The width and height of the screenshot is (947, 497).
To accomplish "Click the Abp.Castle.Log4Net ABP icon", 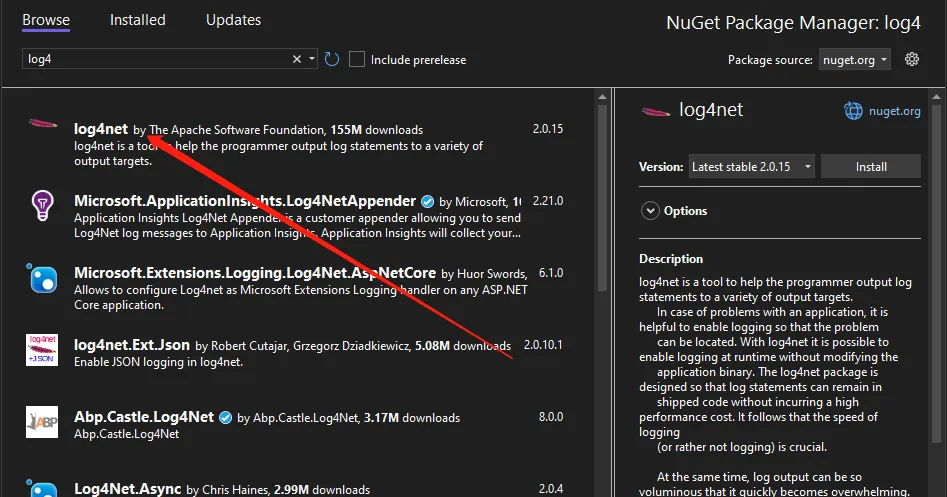I will (42, 422).
